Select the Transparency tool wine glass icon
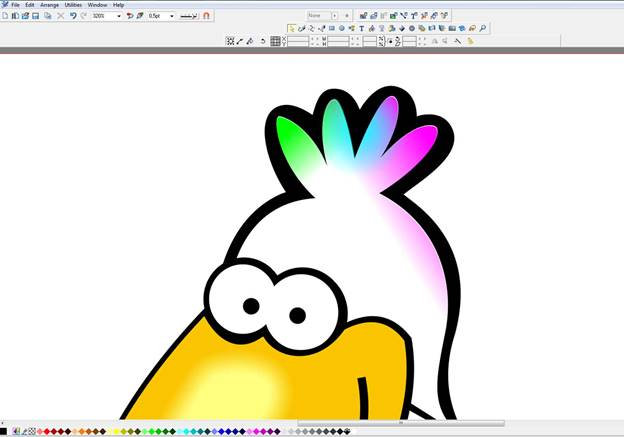Screen dimensions: 624x437 pyautogui.click(x=382, y=28)
